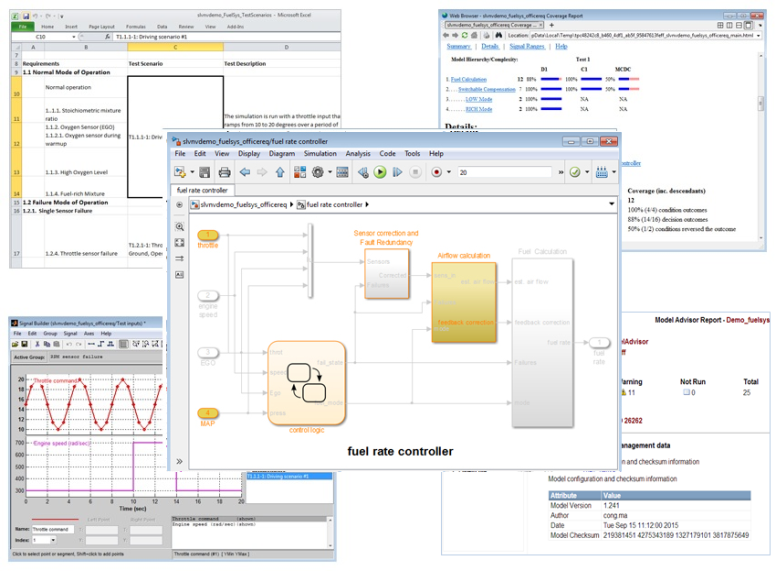Click the Print icon in Web Browser toolbar
Screen dimensions: 776x571
pos(487,35)
